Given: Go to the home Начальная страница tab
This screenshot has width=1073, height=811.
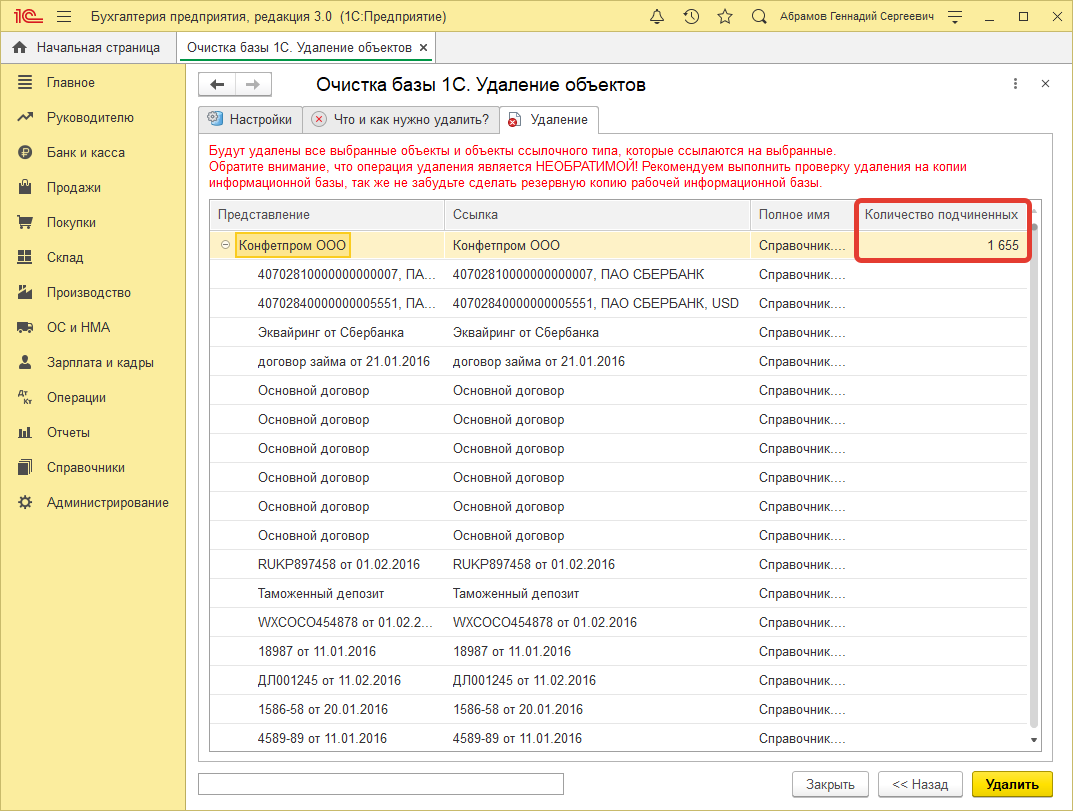Looking at the screenshot, I should (87, 47).
